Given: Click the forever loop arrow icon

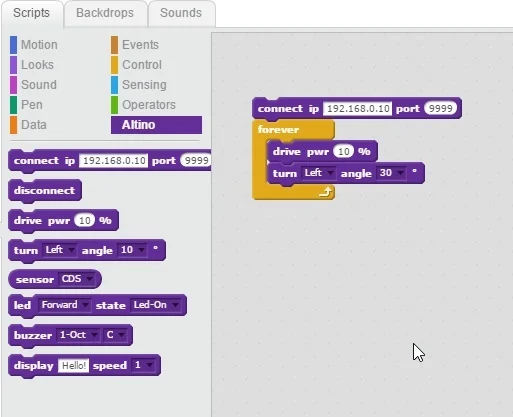Looking at the screenshot, I should [x=325, y=192].
